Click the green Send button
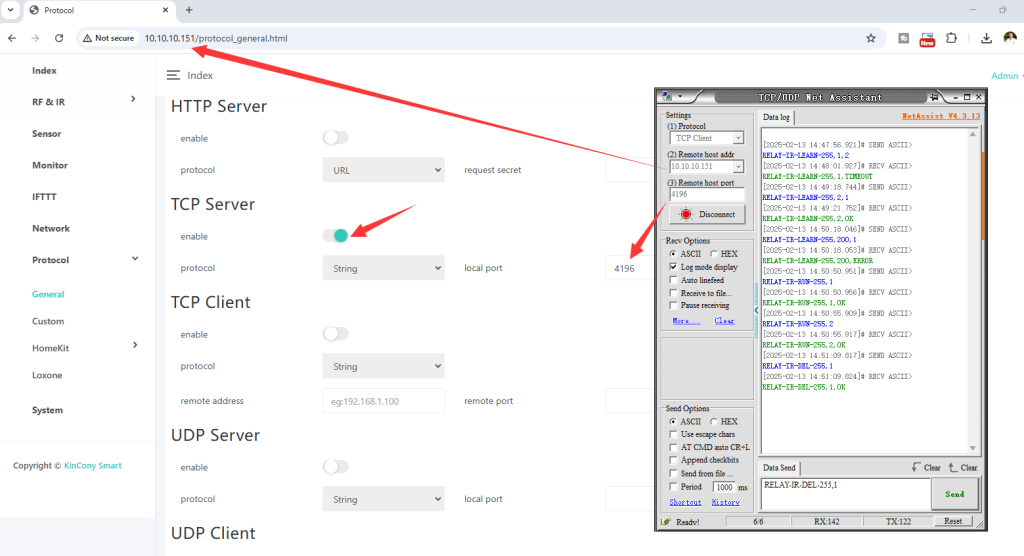Image resolution: width=1024 pixels, height=556 pixels. (954, 494)
